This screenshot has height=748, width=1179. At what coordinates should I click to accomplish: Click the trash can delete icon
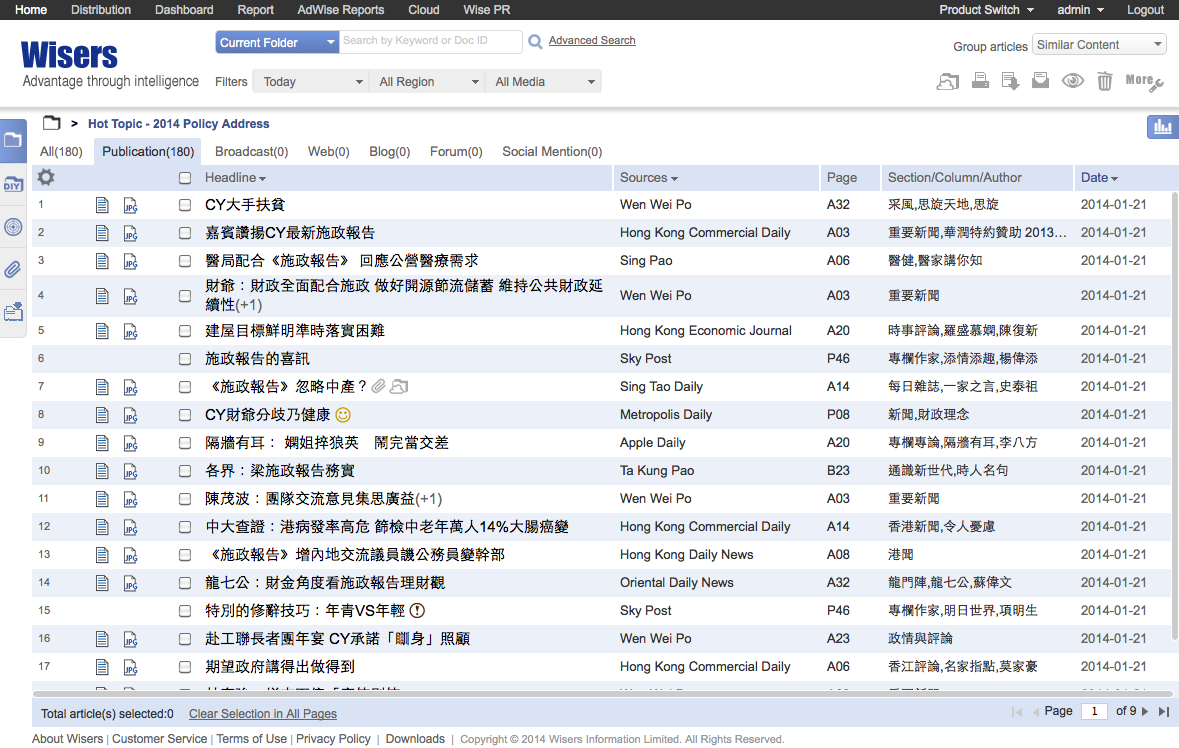click(x=1104, y=81)
